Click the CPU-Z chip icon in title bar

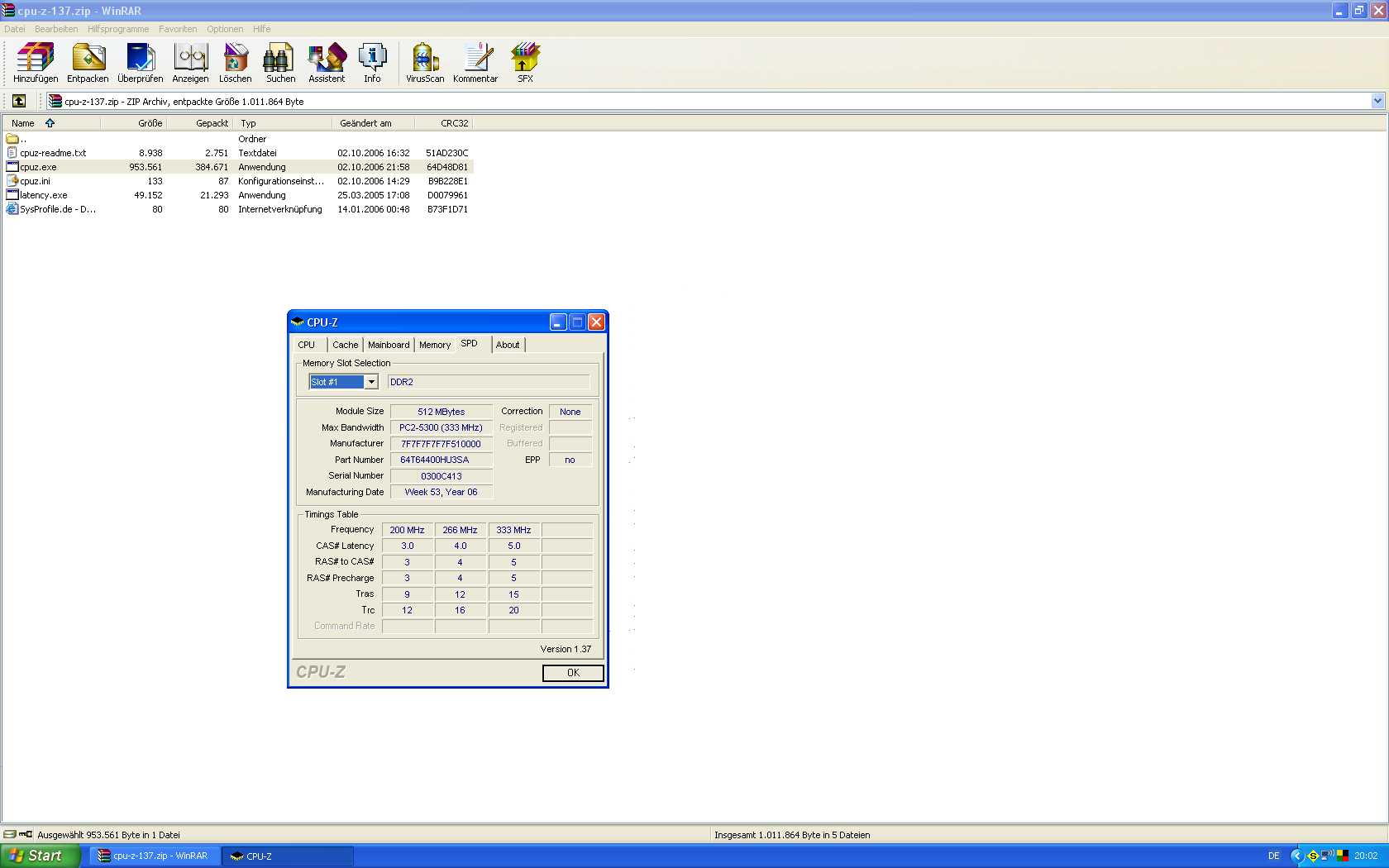coord(298,322)
